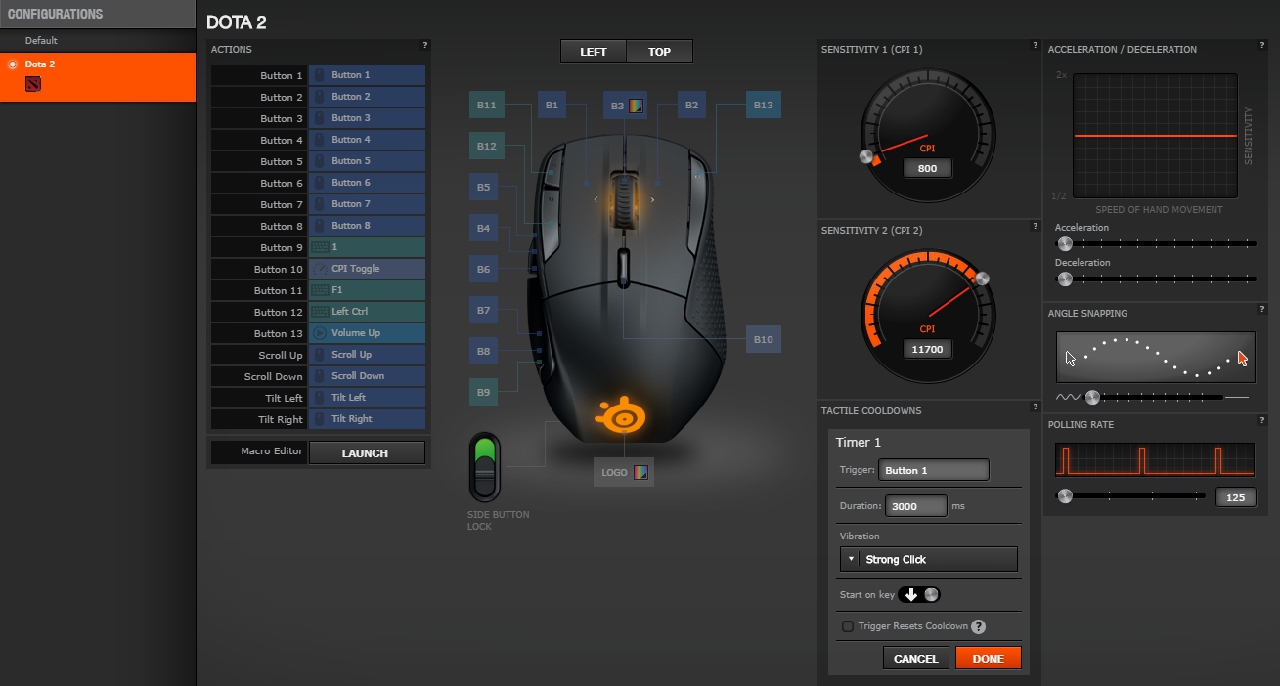Viewport: 1280px width, 686px height.
Task: Select the B13 marker on the mouse diagram
Action: coord(764,105)
